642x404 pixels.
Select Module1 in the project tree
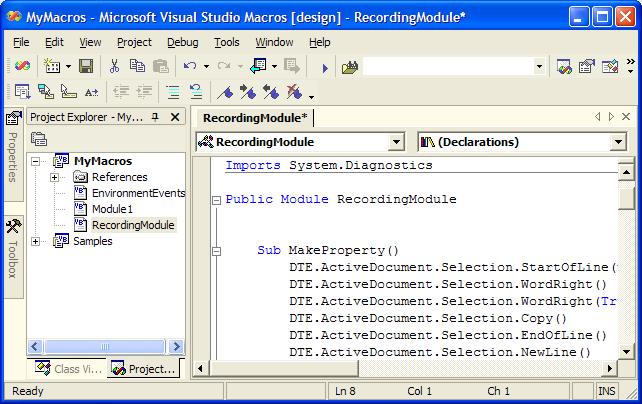(x=112, y=209)
